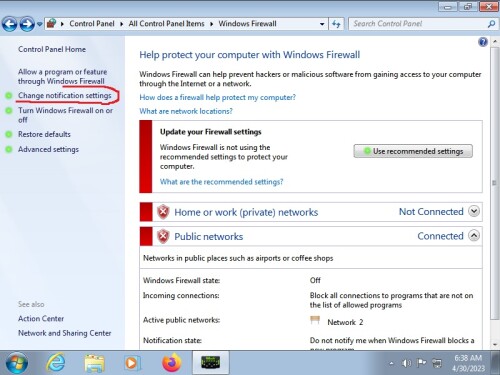
Task: Show hidden tray icons arrow
Action: (391, 363)
